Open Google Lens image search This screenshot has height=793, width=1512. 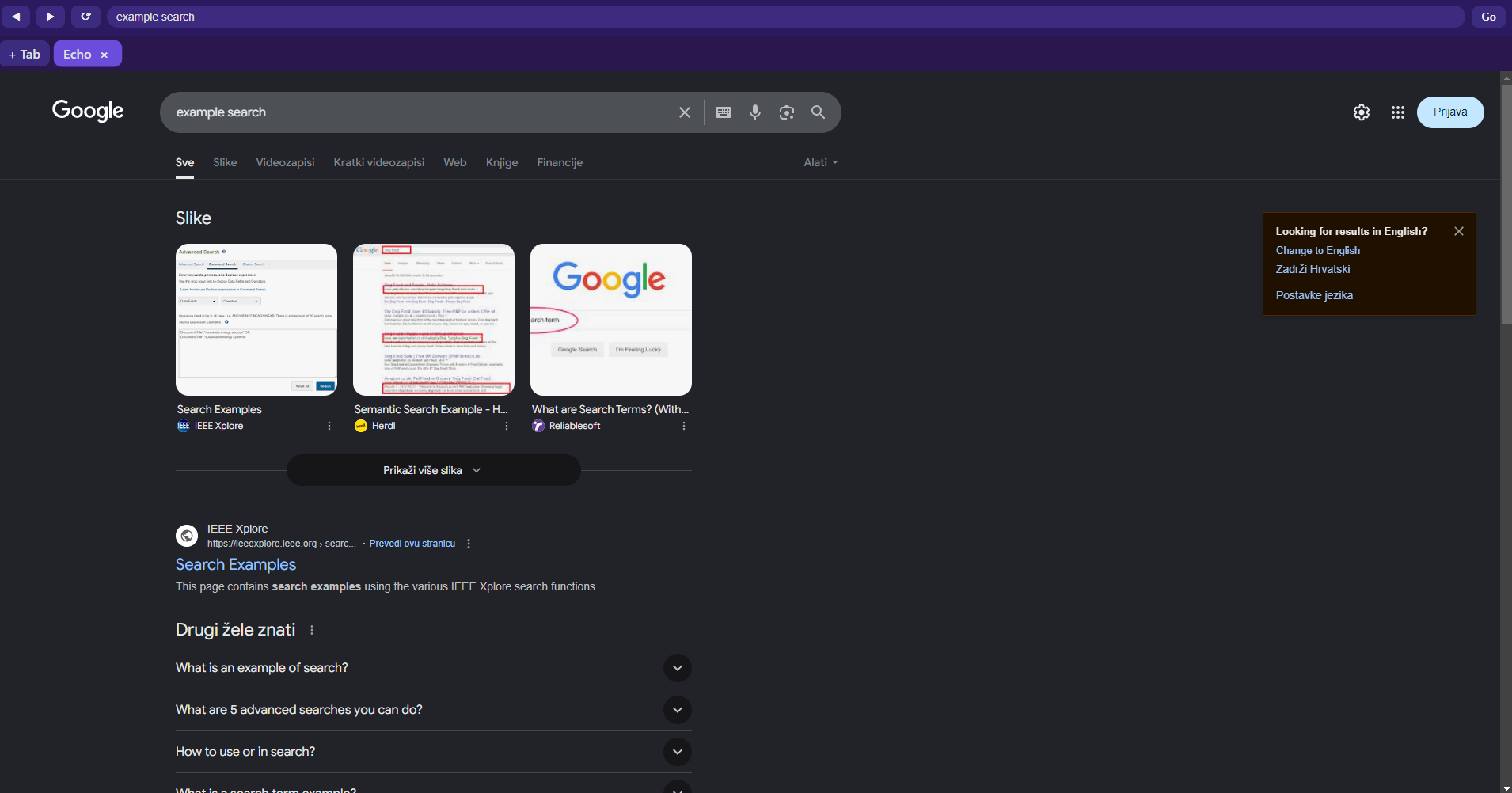click(x=786, y=112)
